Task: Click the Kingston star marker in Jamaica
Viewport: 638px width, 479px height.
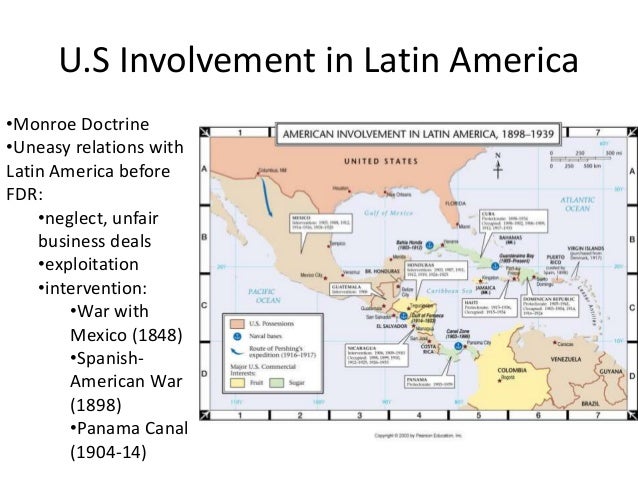Action: pos(481,281)
